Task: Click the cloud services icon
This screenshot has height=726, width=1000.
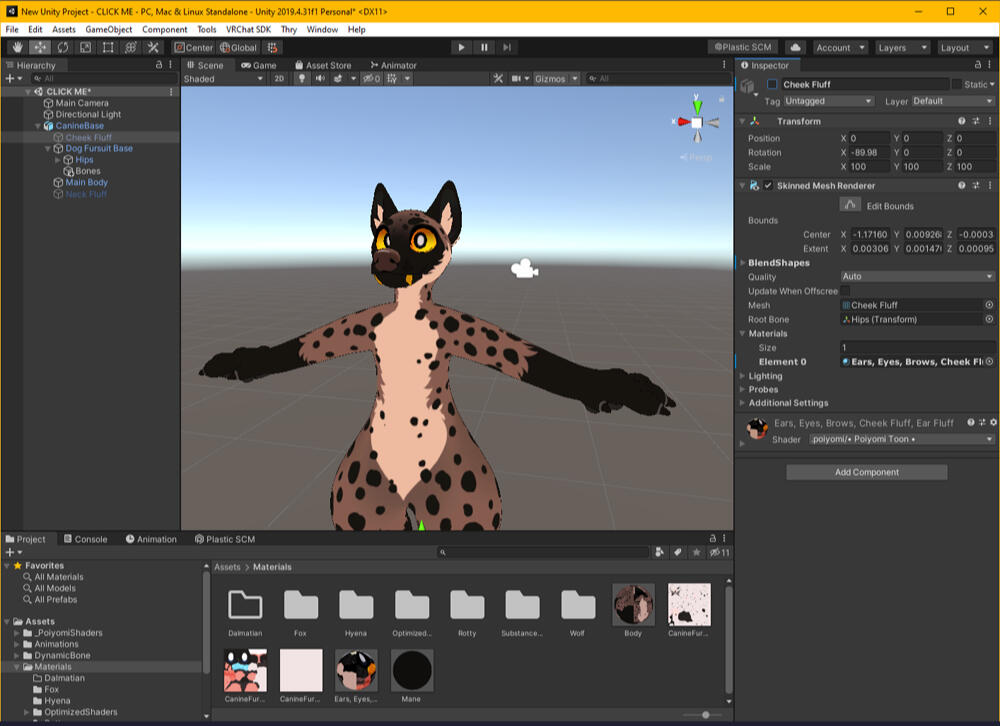Action: coord(795,47)
